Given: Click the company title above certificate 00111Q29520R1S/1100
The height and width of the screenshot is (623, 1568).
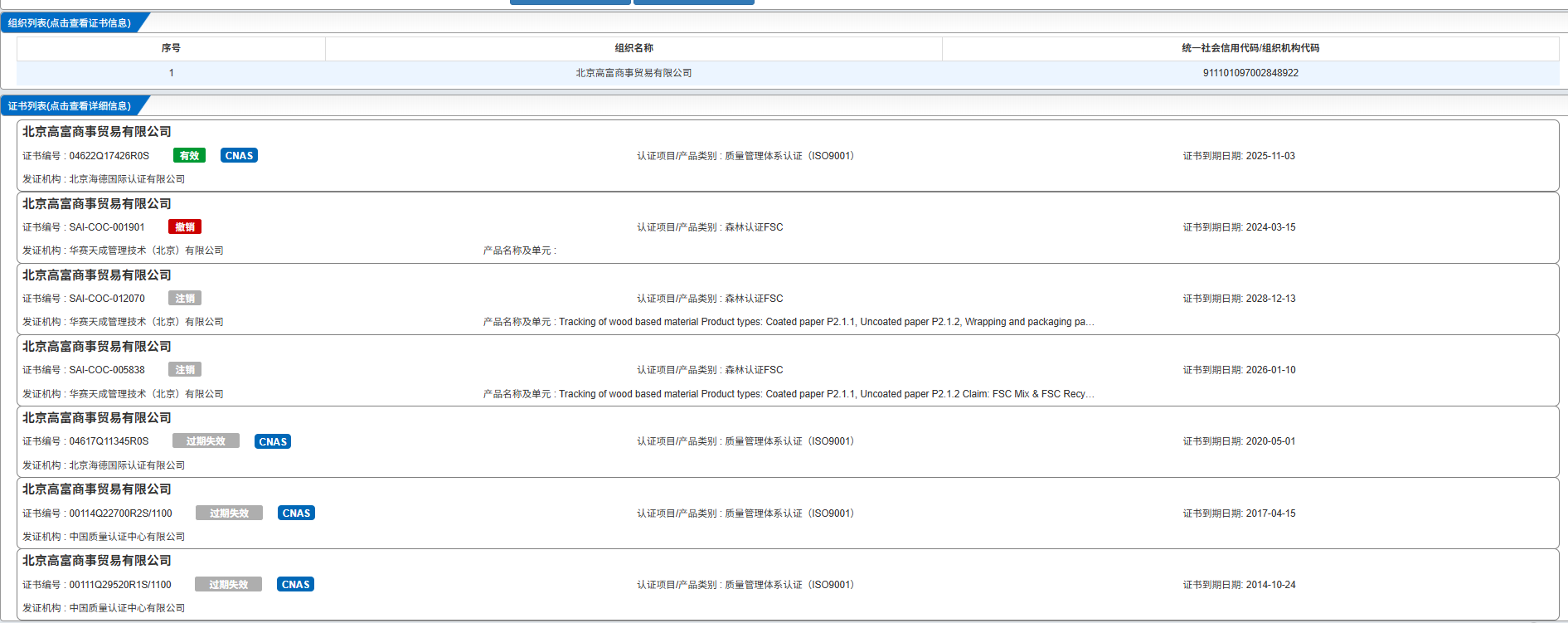Looking at the screenshot, I should (96, 560).
